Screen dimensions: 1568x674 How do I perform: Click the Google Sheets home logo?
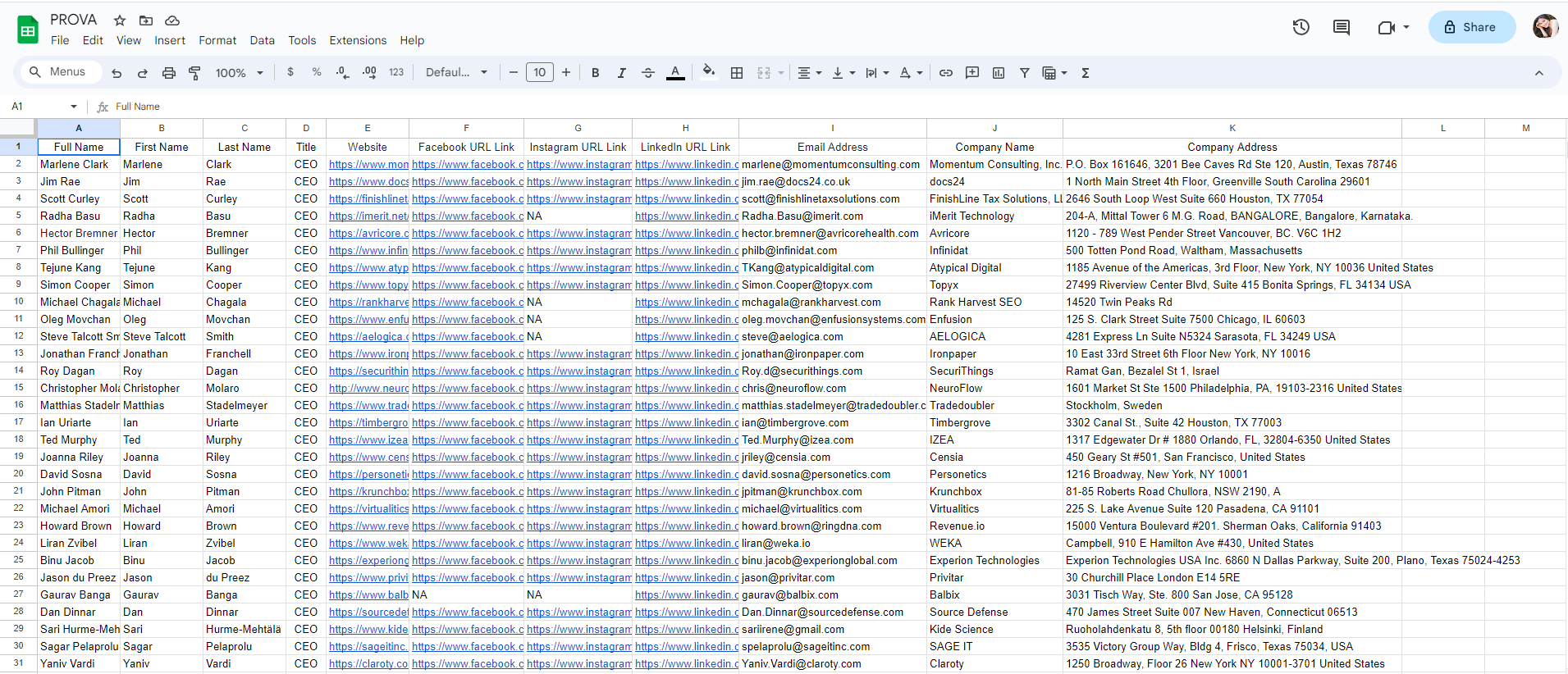point(28,30)
